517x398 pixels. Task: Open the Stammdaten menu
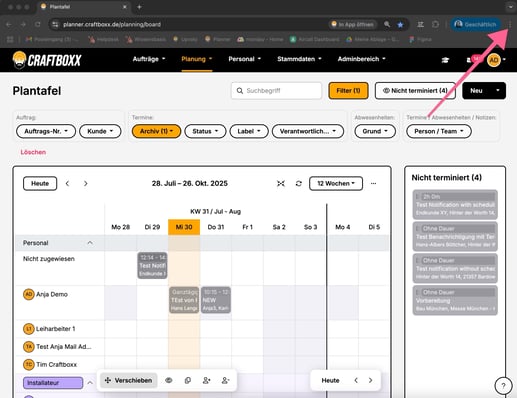(299, 59)
